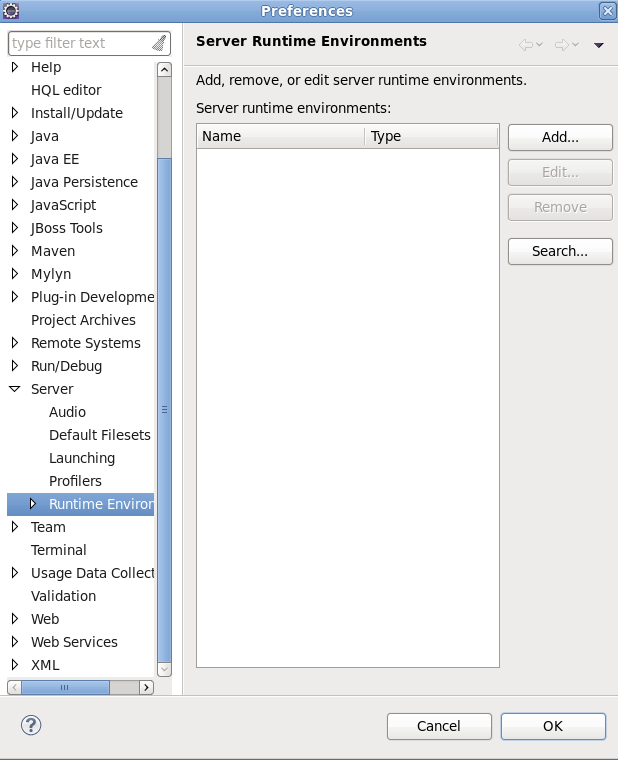Select Project Archives preferences
Screen dimensions: 618x760
[x=83, y=320]
